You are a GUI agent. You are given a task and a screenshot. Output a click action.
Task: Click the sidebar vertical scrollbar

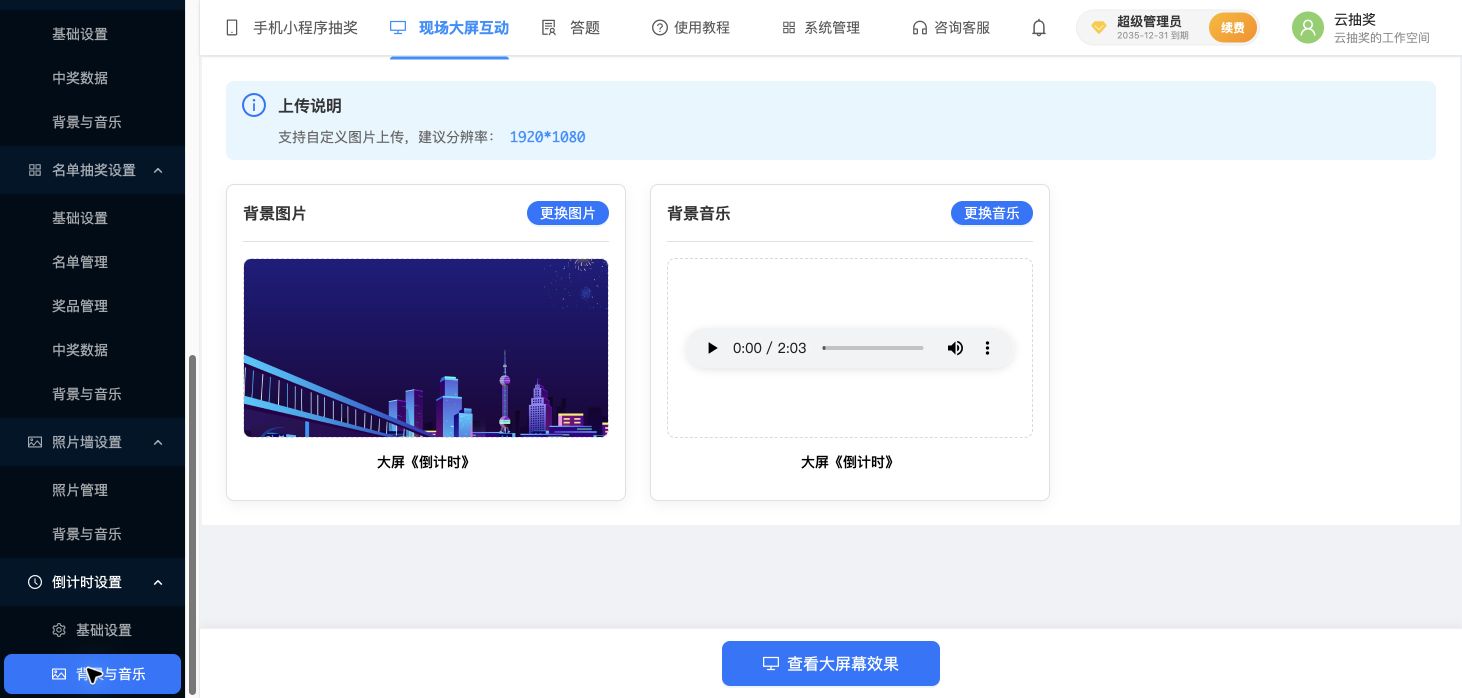click(x=192, y=524)
